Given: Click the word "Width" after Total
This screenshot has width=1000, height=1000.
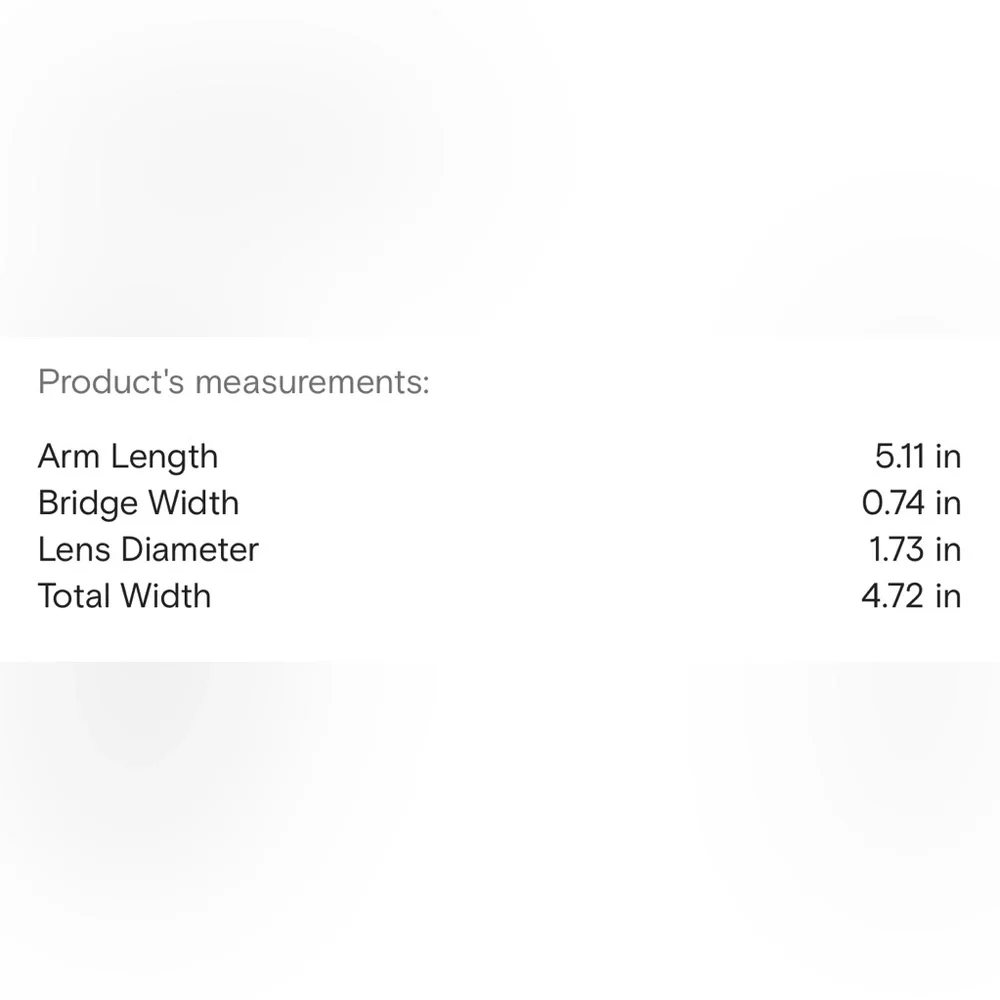Looking at the screenshot, I should coord(167,596).
